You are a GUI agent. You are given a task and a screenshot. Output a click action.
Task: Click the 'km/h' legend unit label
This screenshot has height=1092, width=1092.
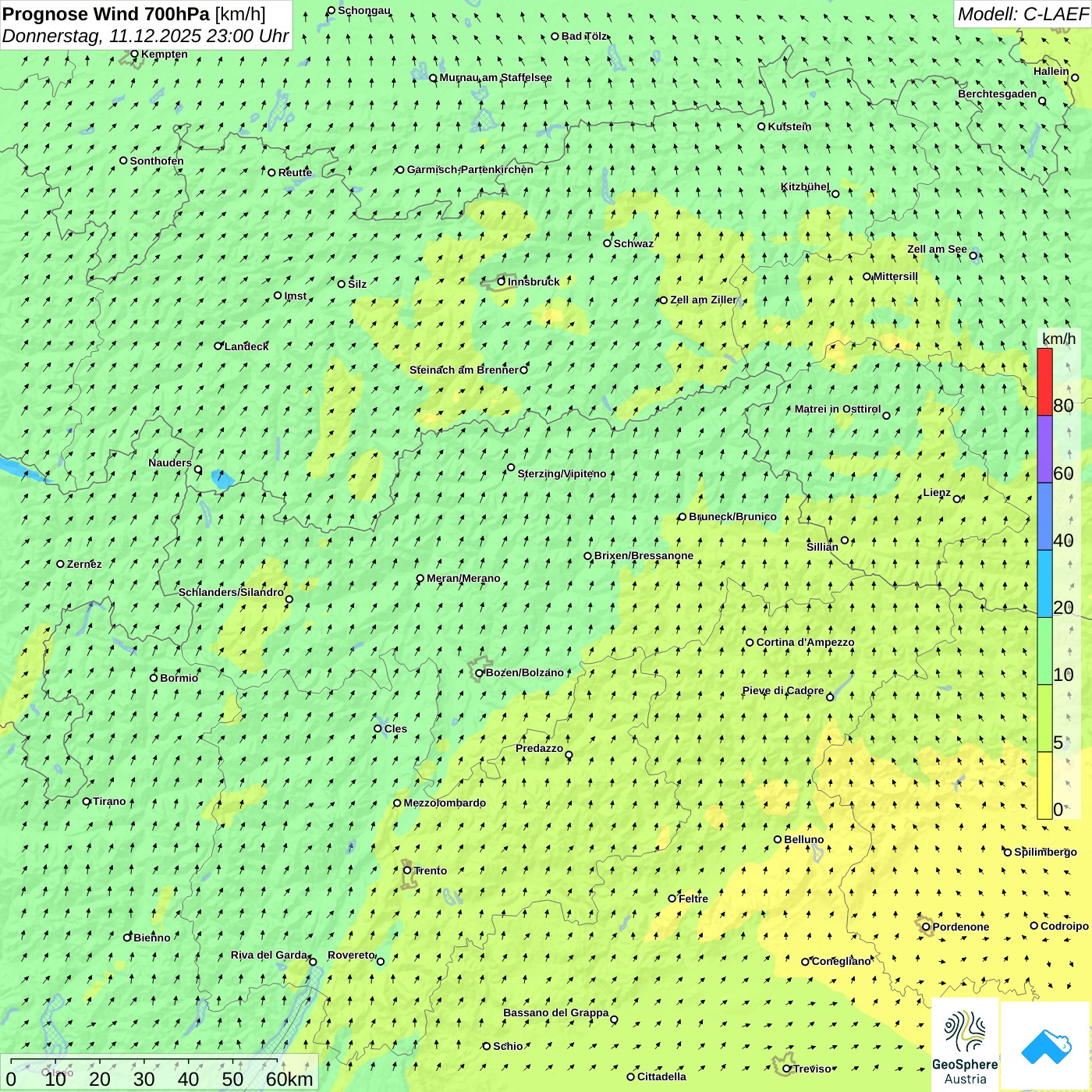(1058, 339)
